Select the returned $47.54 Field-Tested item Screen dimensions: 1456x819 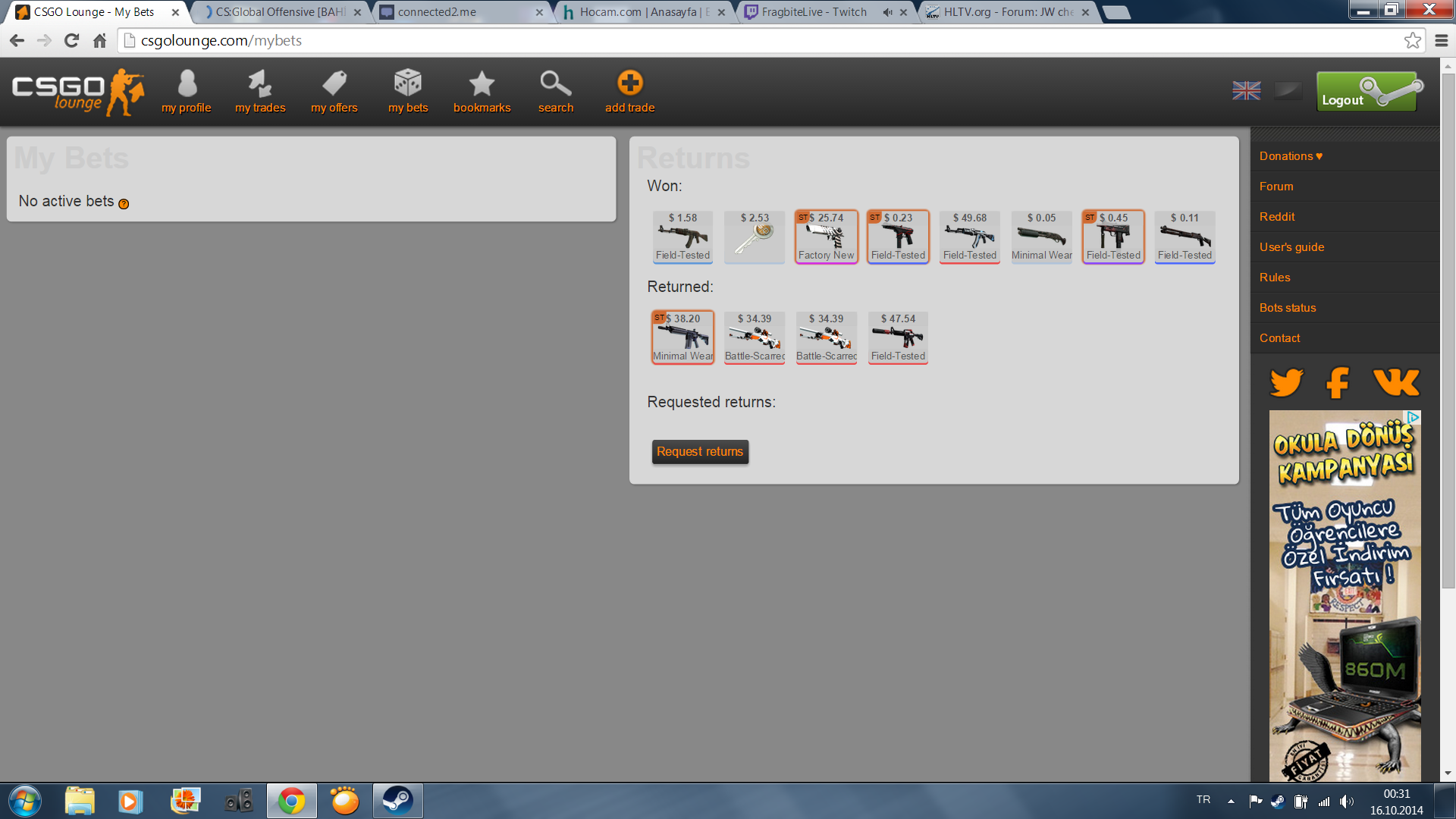(x=898, y=337)
